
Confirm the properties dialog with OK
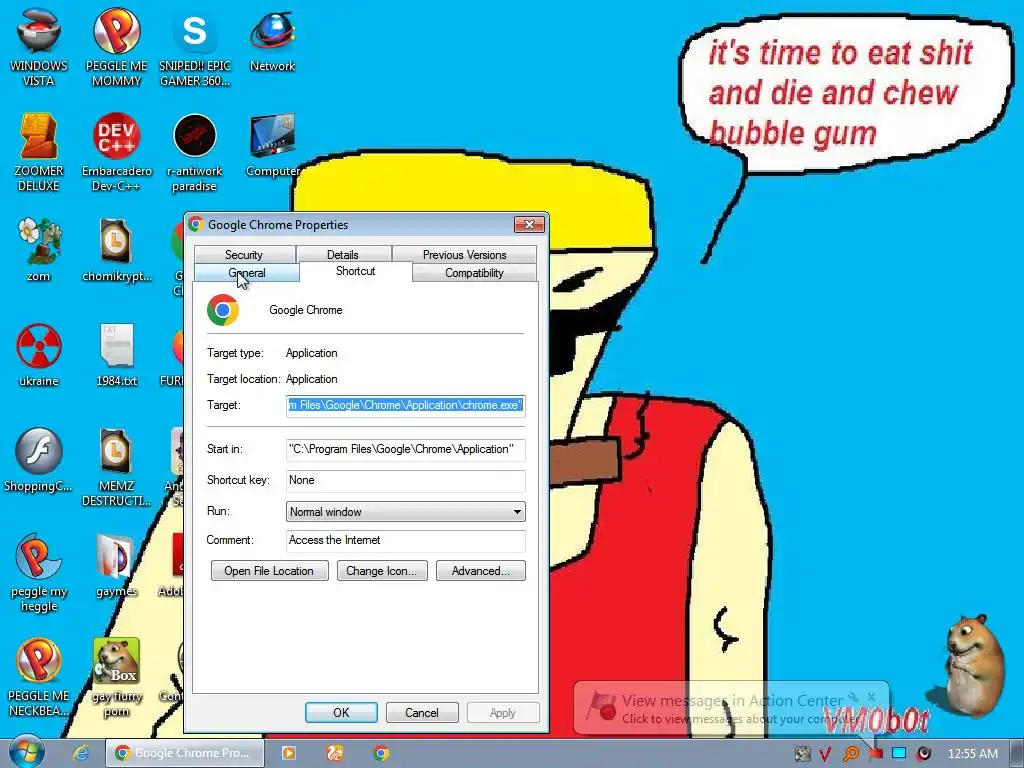pyautogui.click(x=341, y=712)
